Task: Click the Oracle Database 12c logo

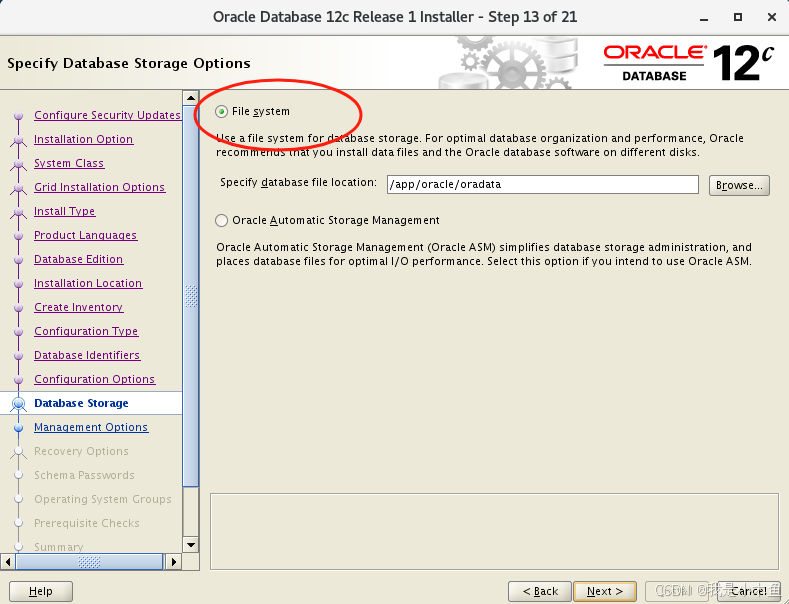Action: click(x=688, y=63)
